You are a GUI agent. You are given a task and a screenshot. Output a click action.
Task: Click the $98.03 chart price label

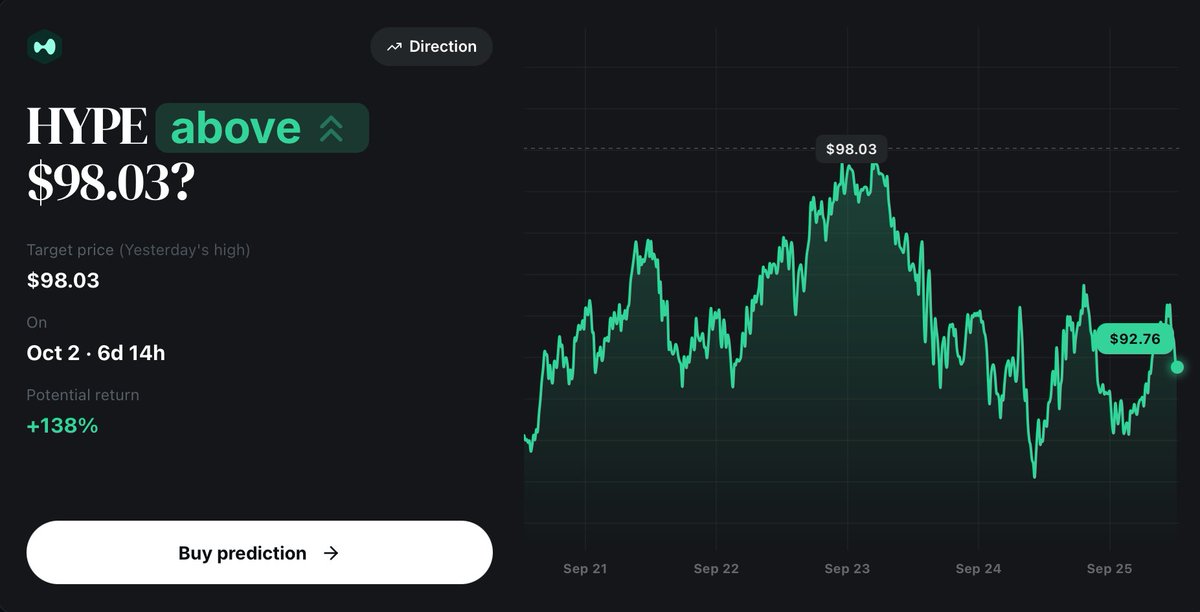[851, 149]
